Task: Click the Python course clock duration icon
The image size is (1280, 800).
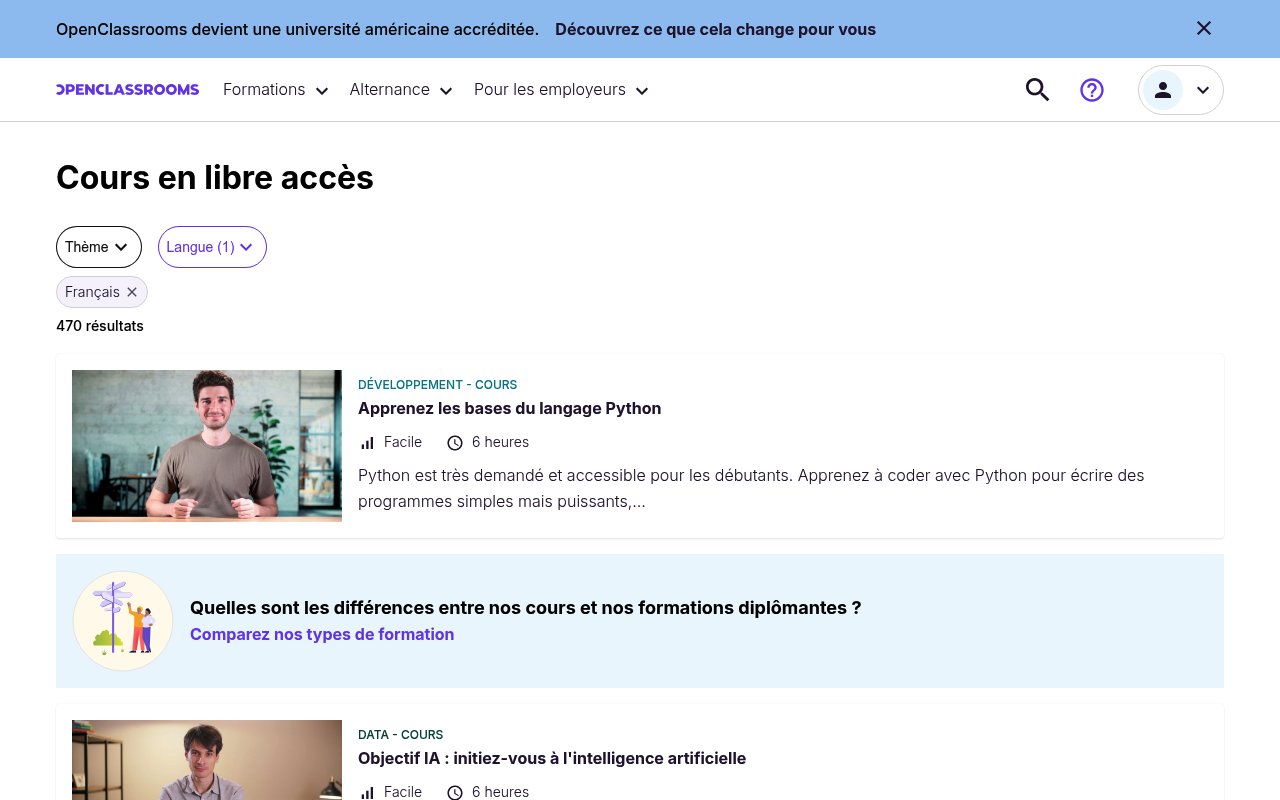Action: (x=455, y=443)
